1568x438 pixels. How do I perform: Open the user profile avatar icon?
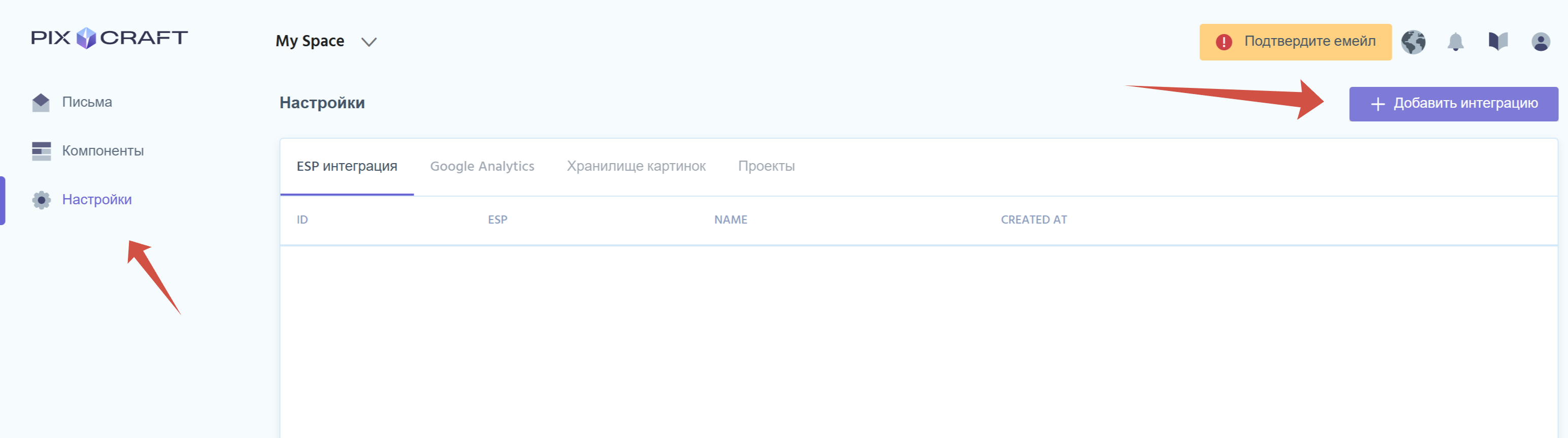point(1541,42)
